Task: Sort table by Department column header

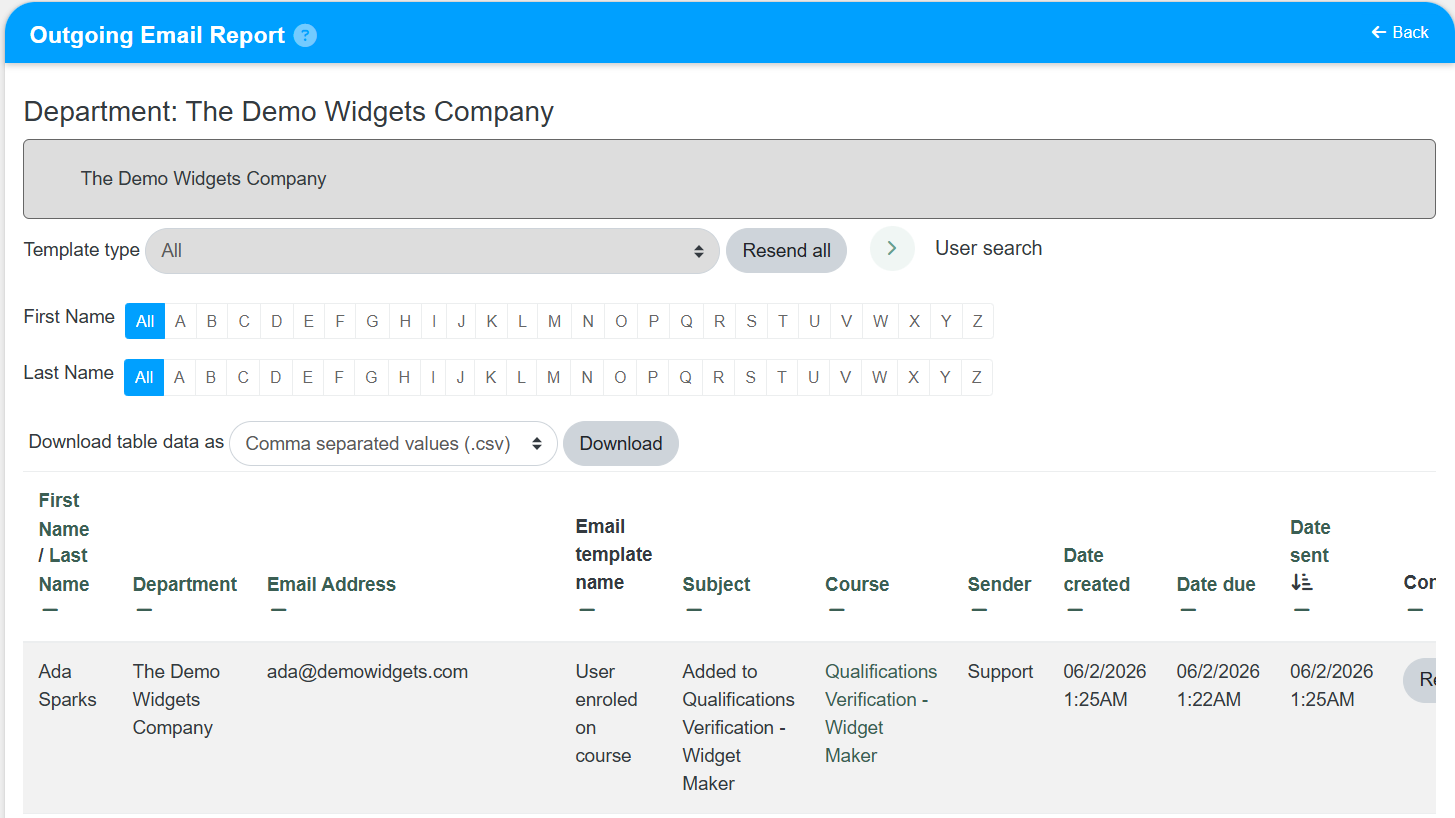Action: 185,584
